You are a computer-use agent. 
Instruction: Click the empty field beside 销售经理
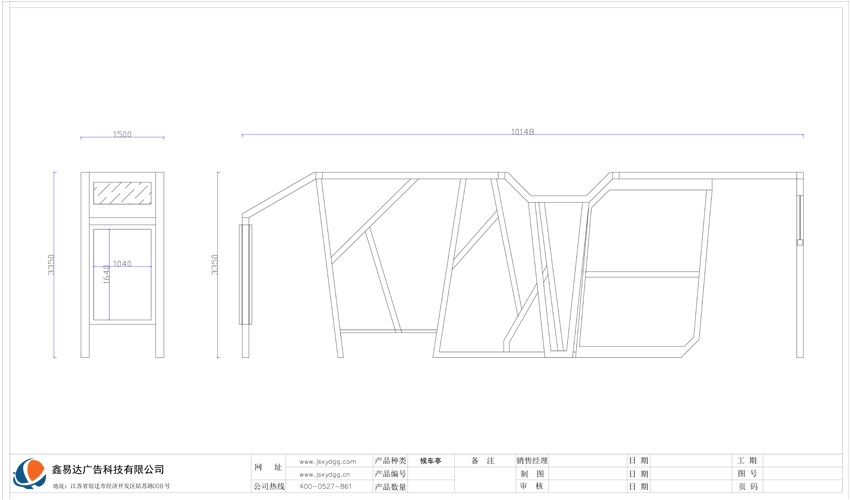588,461
